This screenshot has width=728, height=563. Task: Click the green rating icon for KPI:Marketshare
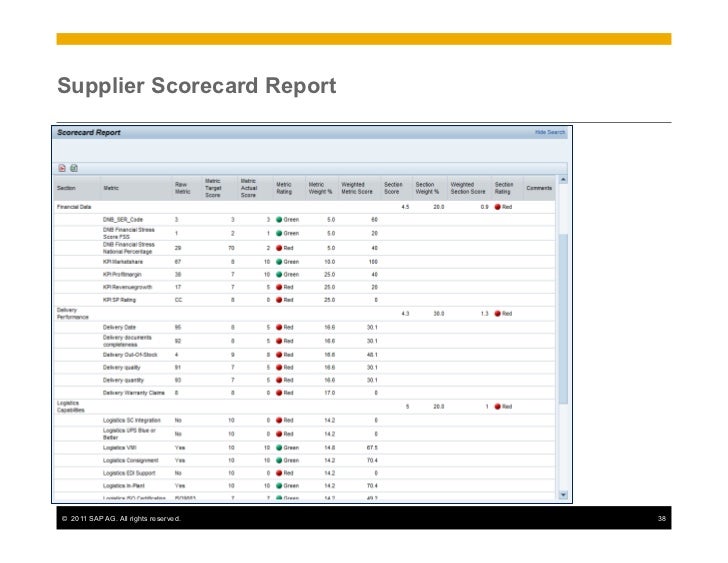click(279, 262)
